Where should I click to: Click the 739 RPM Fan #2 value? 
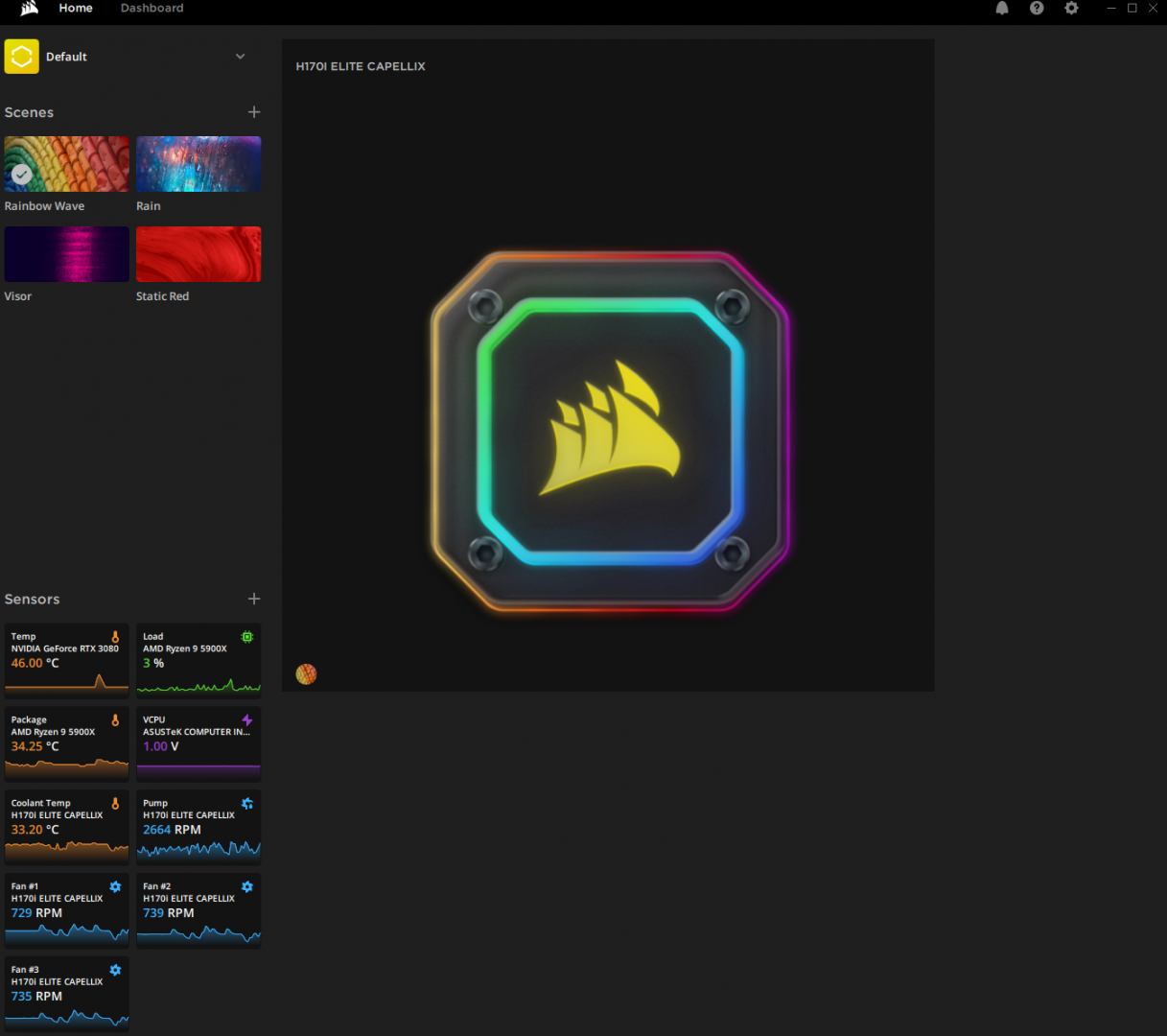point(169,913)
